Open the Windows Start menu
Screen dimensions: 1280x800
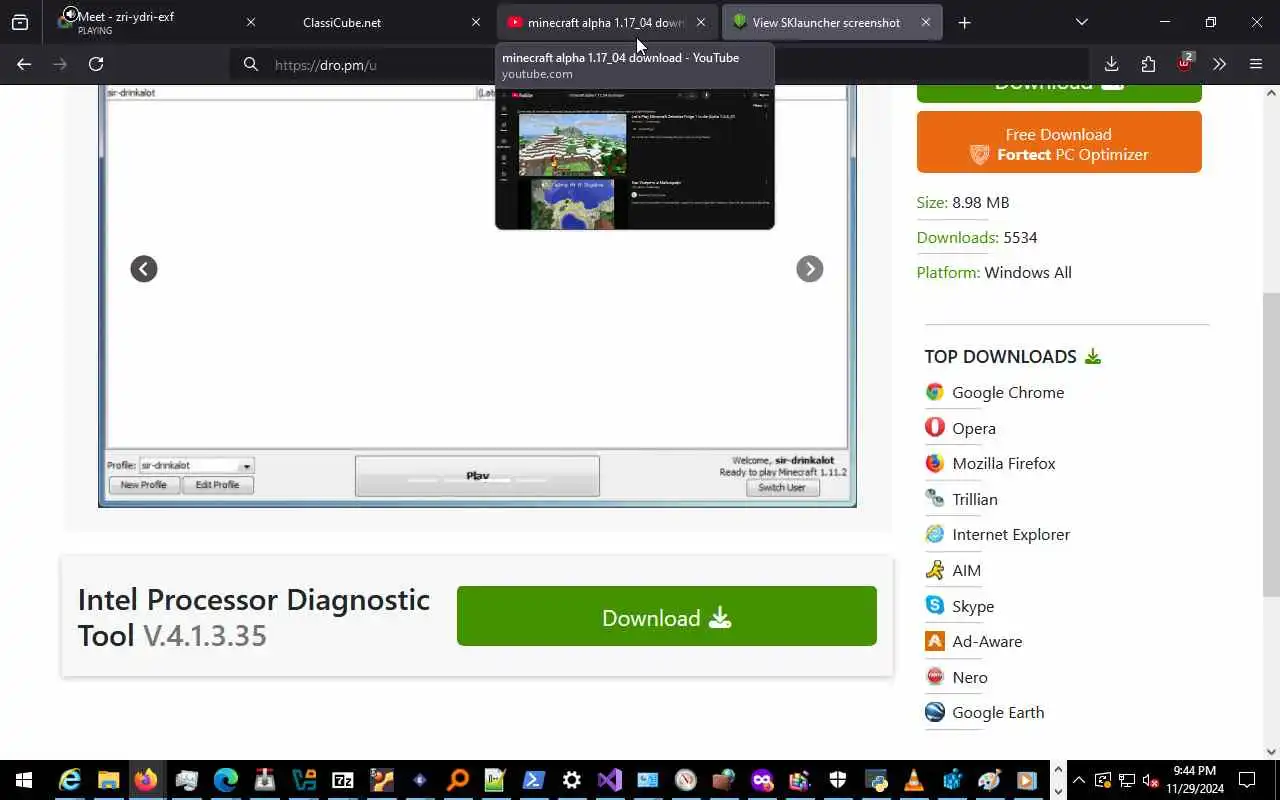[x=23, y=780]
